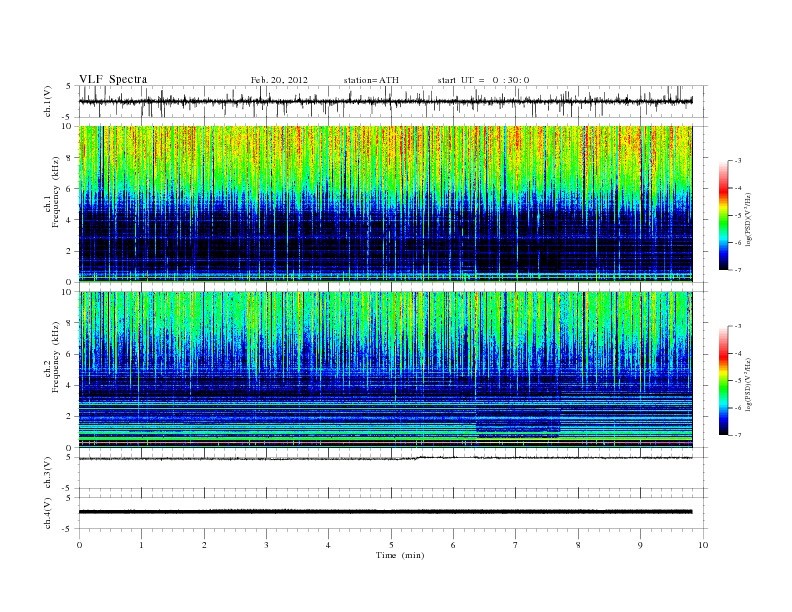Click the ch.3(V) waveform trace
Screen dimensions: 792x612
385,458
